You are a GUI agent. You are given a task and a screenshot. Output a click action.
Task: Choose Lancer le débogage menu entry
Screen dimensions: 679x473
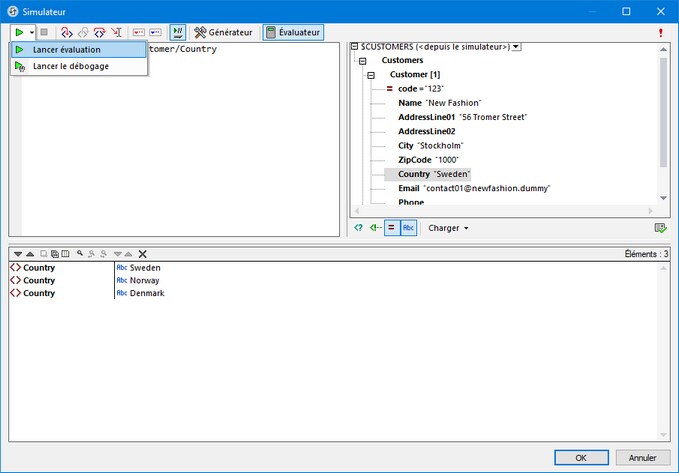(70, 66)
